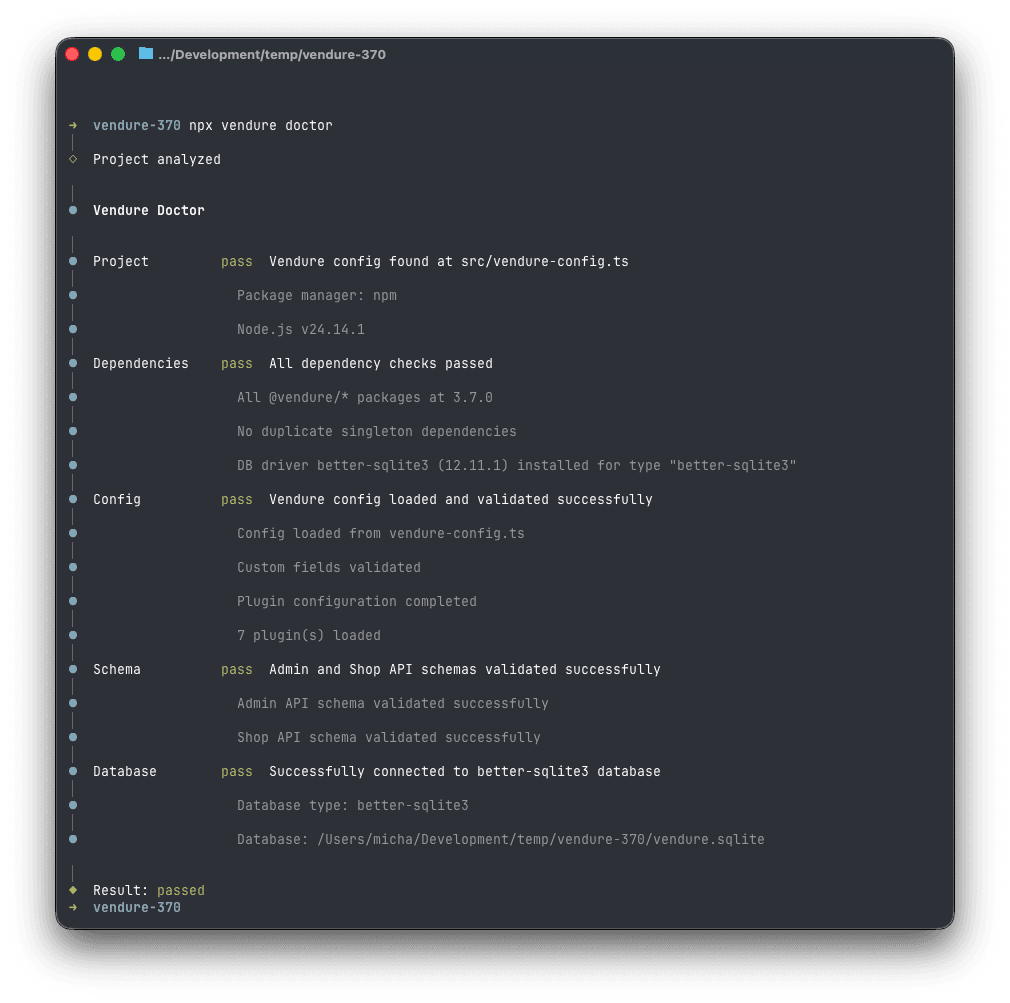Screen dimensions: 1010x1003
Task: Click the bullet dot next to Vendure Doctor
Action: tap(73, 210)
